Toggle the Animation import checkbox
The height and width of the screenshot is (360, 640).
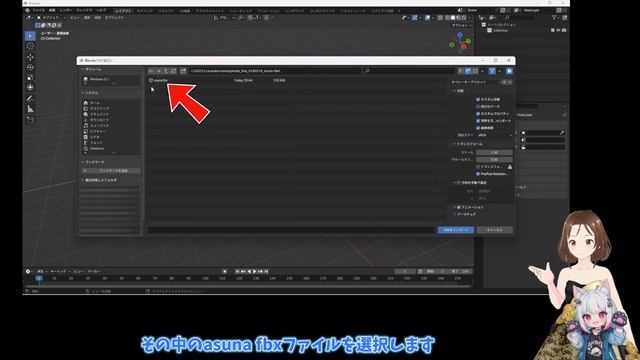point(459,207)
